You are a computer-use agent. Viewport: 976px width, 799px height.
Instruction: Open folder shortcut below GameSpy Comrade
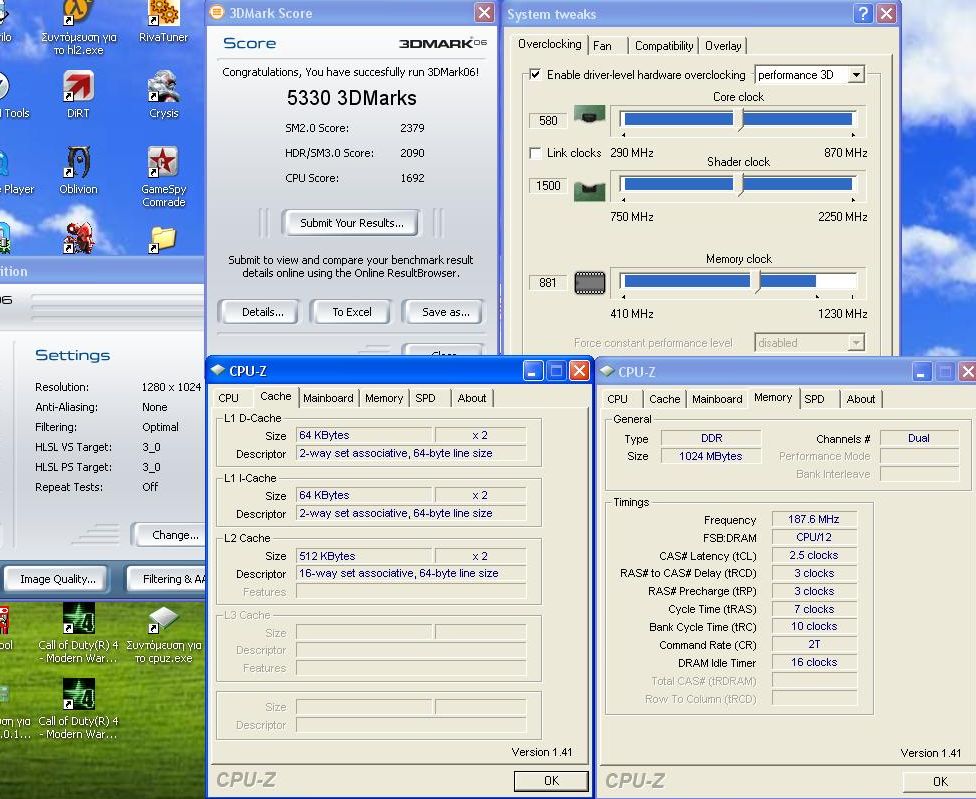coord(163,240)
